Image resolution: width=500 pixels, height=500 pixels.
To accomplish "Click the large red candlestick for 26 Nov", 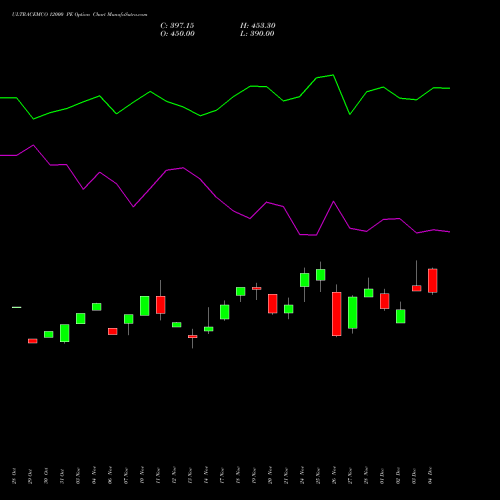I will click(337, 314).
